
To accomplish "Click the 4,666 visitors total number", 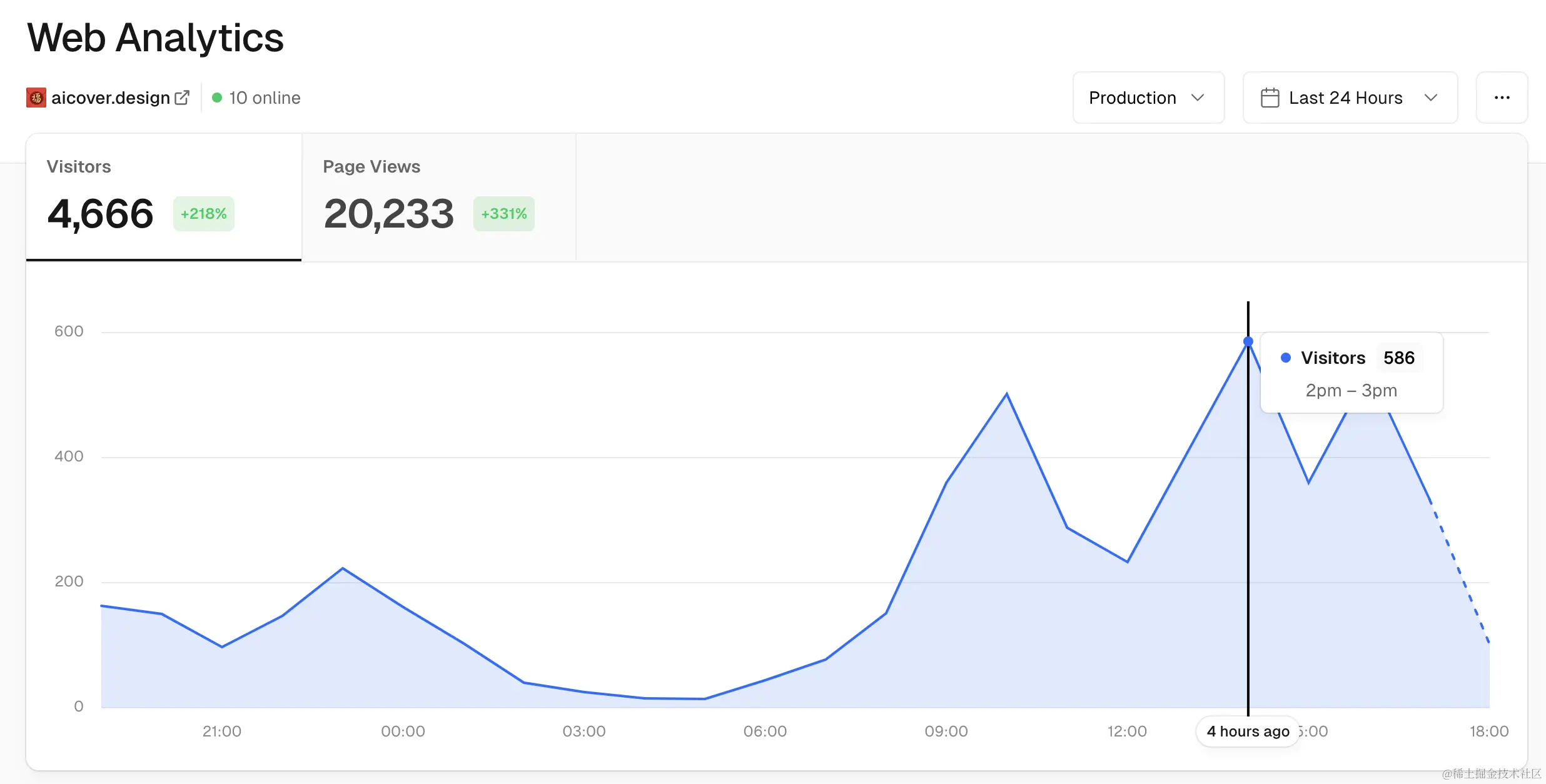I will pos(100,214).
